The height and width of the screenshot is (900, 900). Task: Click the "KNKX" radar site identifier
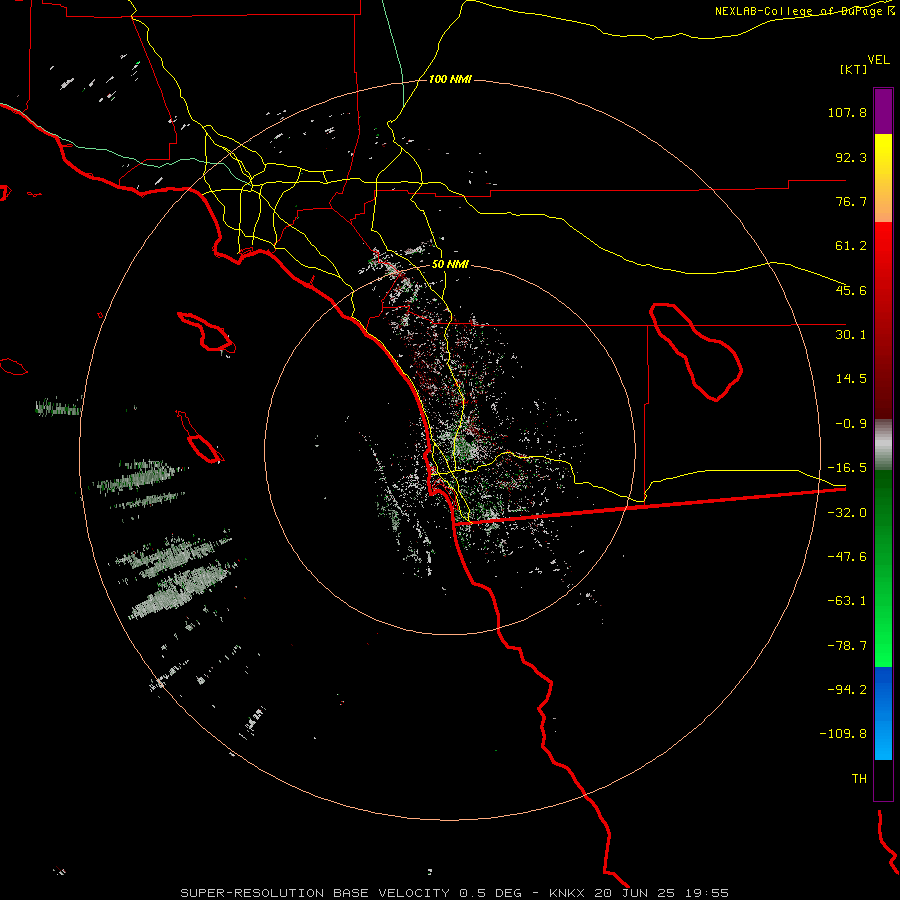pos(567,893)
